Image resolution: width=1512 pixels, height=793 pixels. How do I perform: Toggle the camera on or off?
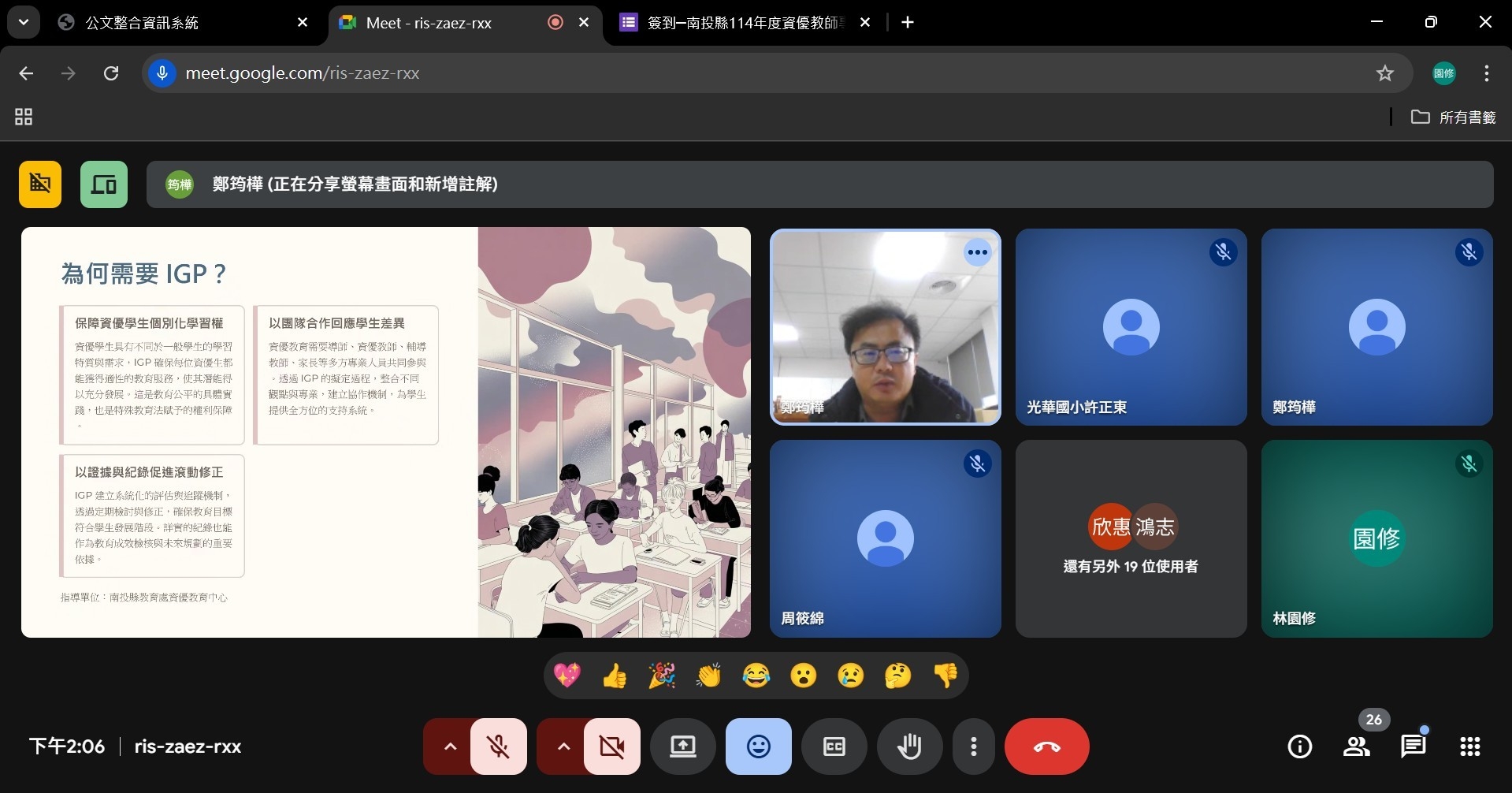[612, 746]
